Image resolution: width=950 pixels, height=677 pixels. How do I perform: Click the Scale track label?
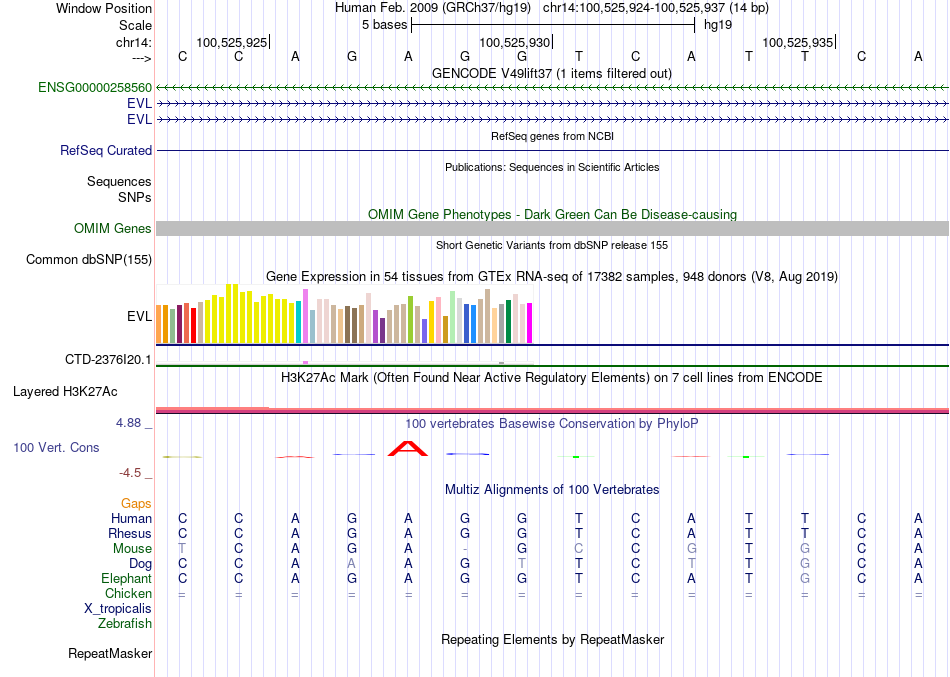(x=135, y=25)
